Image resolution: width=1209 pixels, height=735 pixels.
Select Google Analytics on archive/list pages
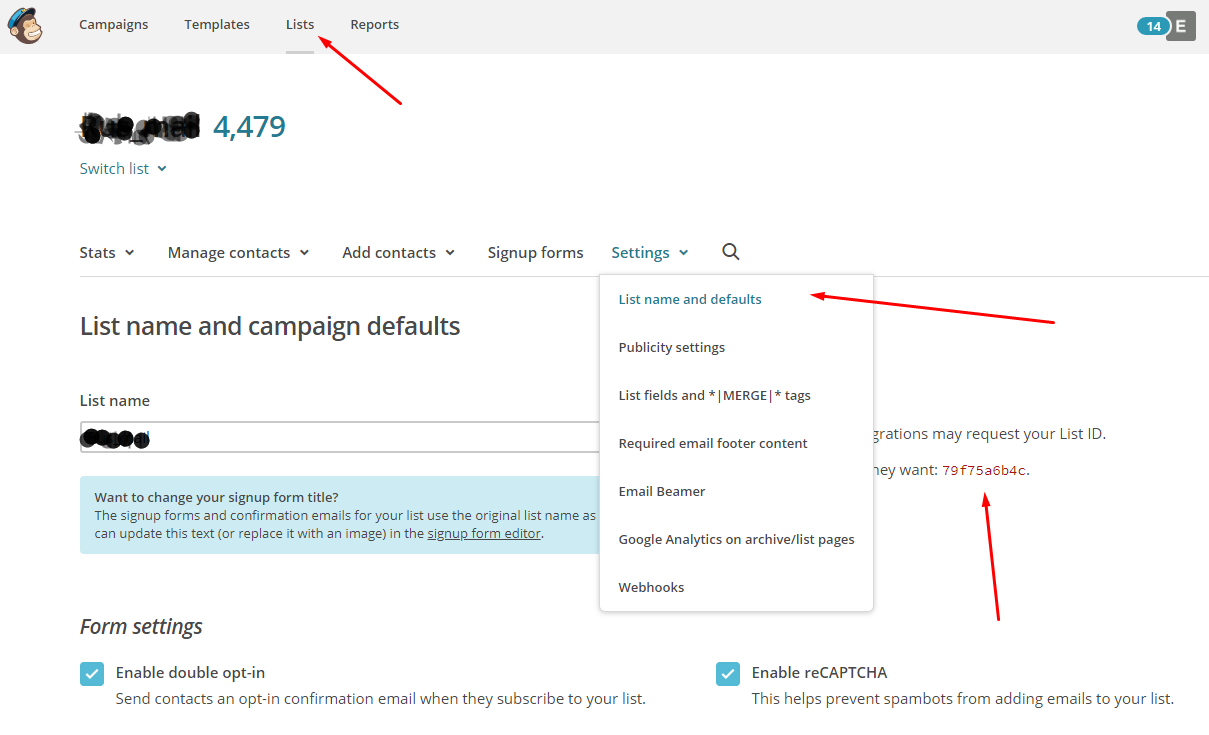point(736,539)
